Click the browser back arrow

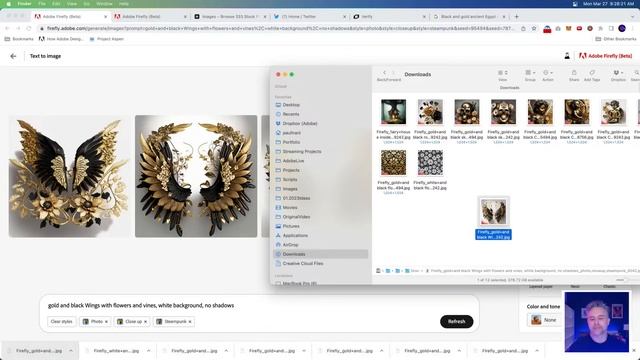click(7, 29)
